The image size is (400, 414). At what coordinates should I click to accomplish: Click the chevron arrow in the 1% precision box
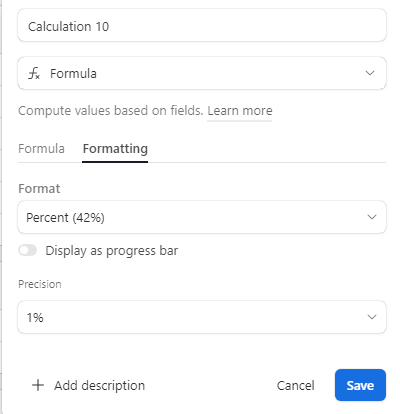[x=372, y=317]
